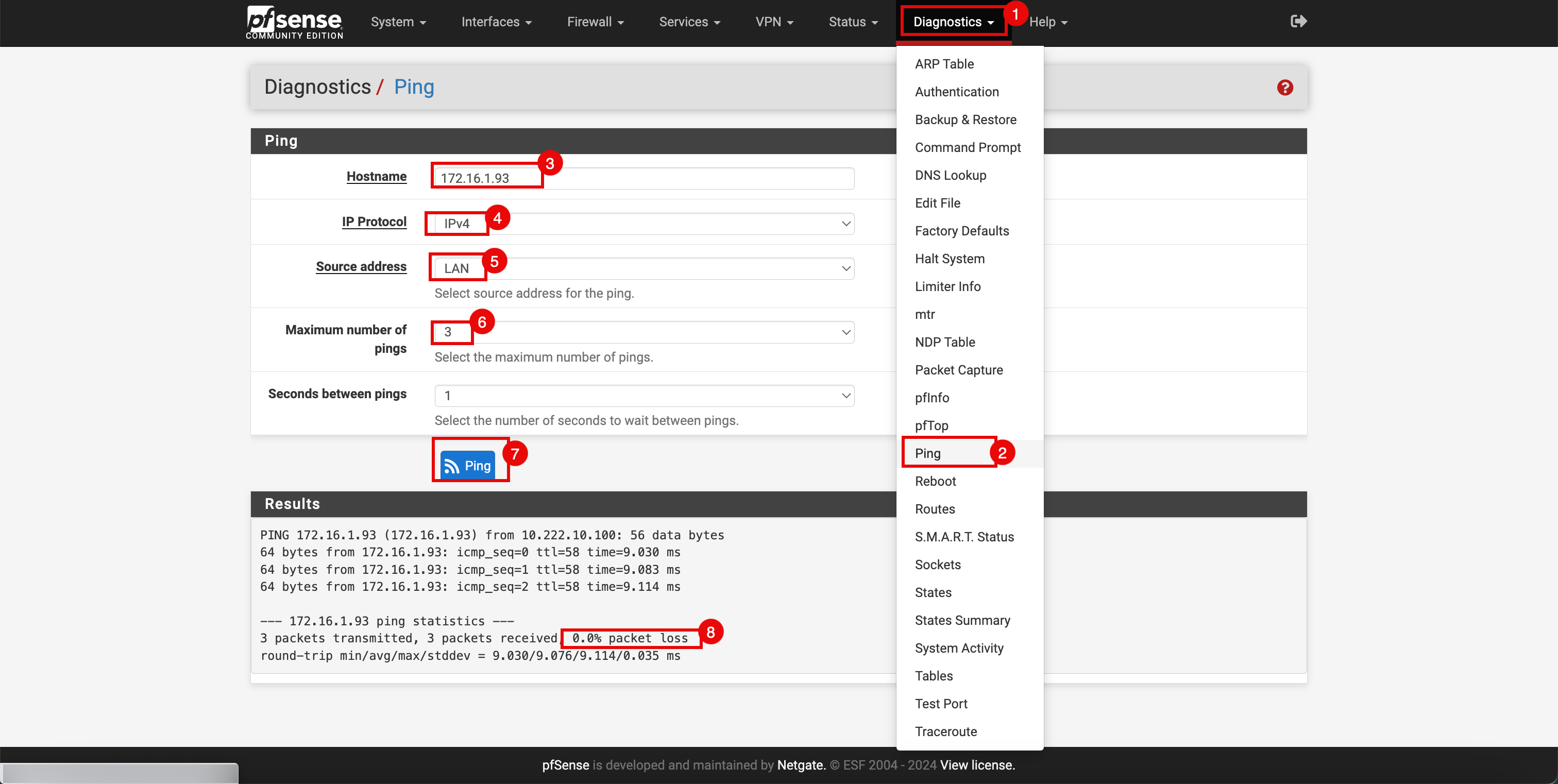
Task: Expand the IP Protocol dropdown
Action: point(645,222)
